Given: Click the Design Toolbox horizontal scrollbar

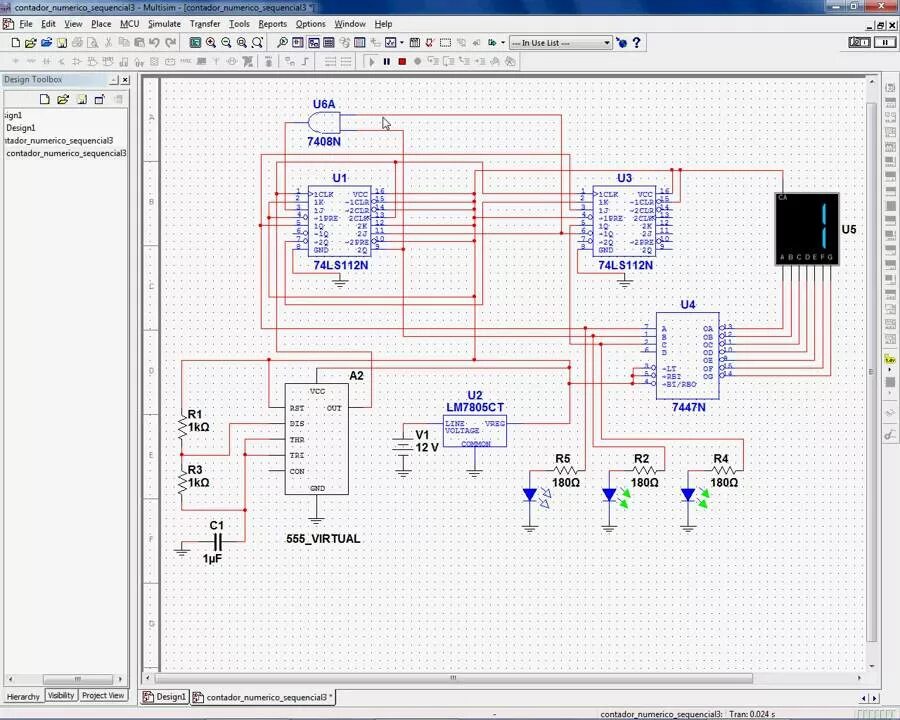Looking at the screenshot, I should 77,679.
